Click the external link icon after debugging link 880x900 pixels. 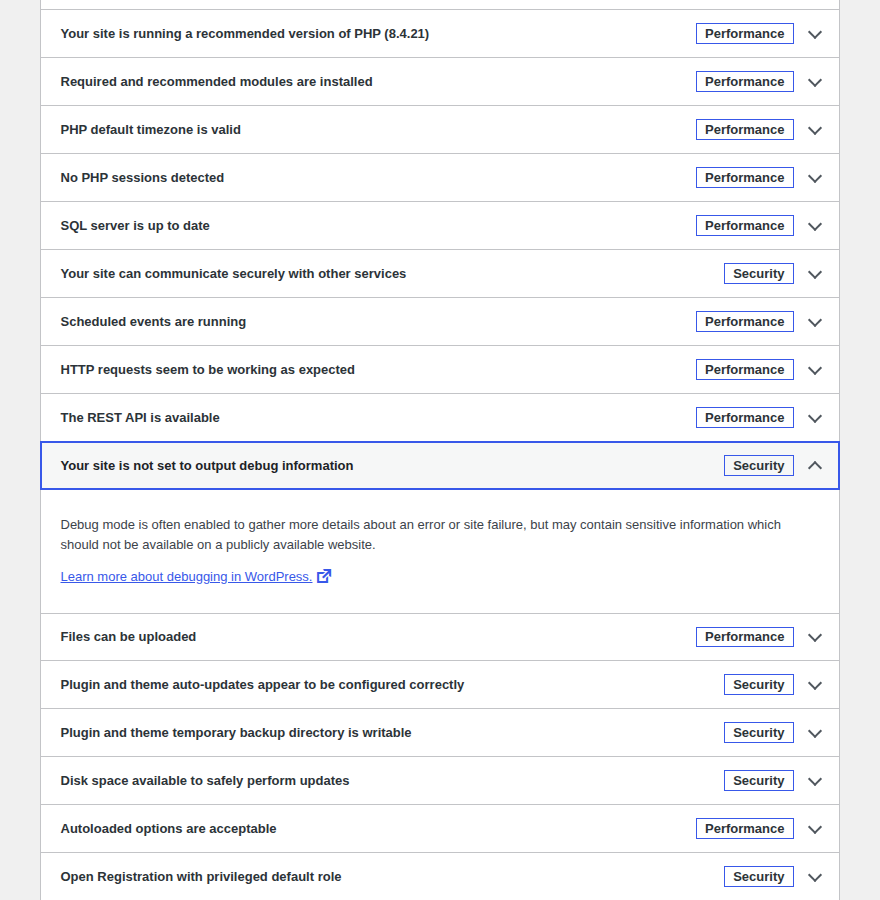coord(324,576)
